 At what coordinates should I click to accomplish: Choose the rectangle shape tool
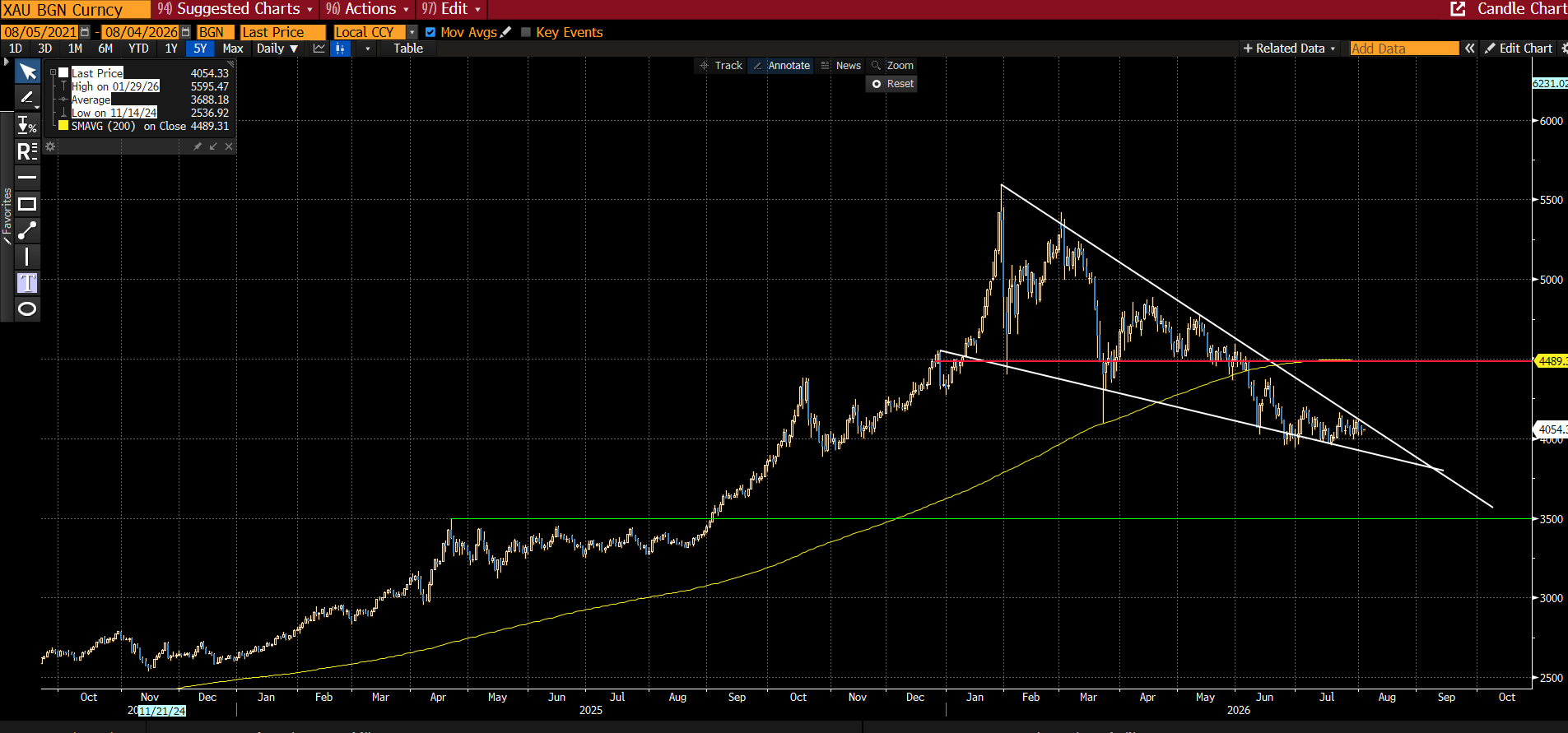pyautogui.click(x=27, y=203)
